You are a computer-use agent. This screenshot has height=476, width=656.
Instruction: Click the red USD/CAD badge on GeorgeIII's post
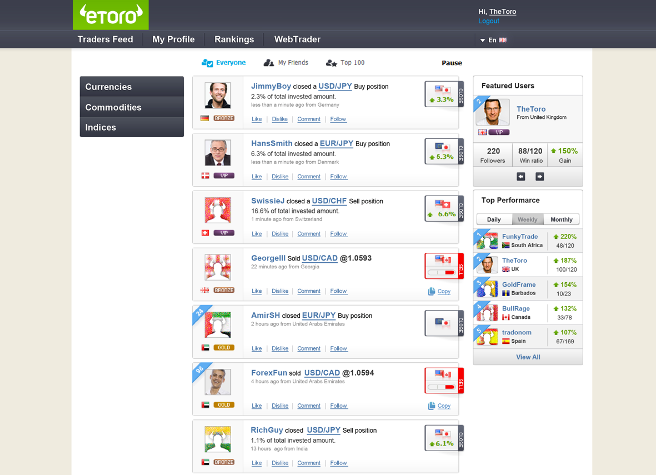tap(444, 266)
